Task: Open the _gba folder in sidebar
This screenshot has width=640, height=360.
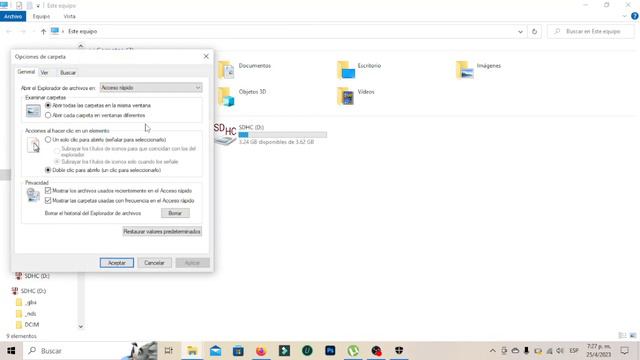Action: 26,302
